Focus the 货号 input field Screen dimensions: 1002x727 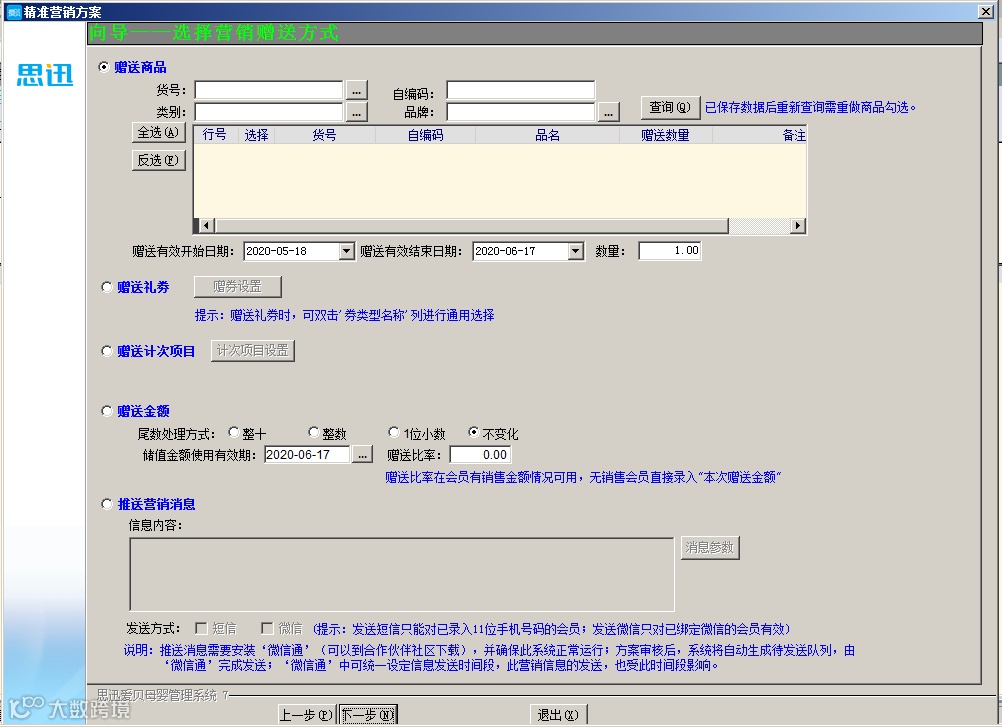coord(269,91)
